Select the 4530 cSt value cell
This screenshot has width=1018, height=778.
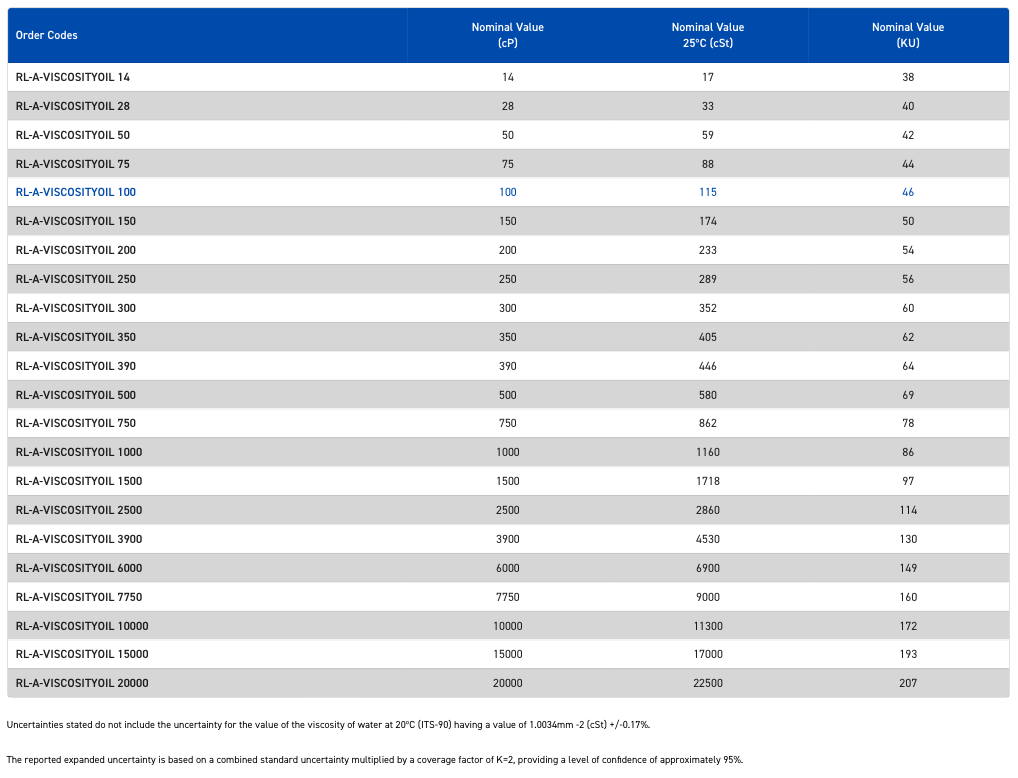pyautogui.click(x=708, y=539)
